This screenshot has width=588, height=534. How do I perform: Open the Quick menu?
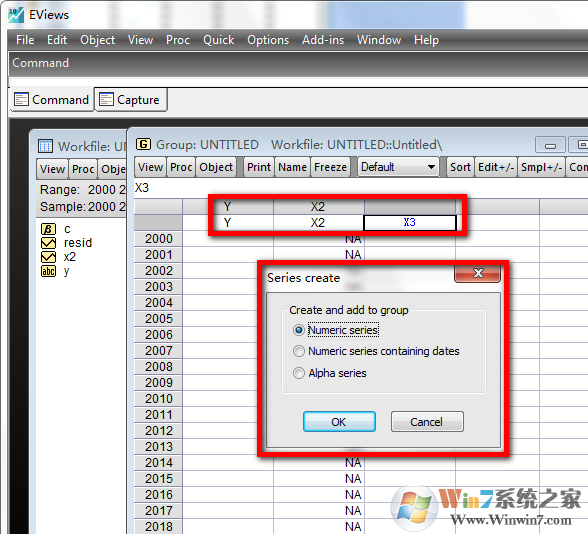(x=218, y=40)
